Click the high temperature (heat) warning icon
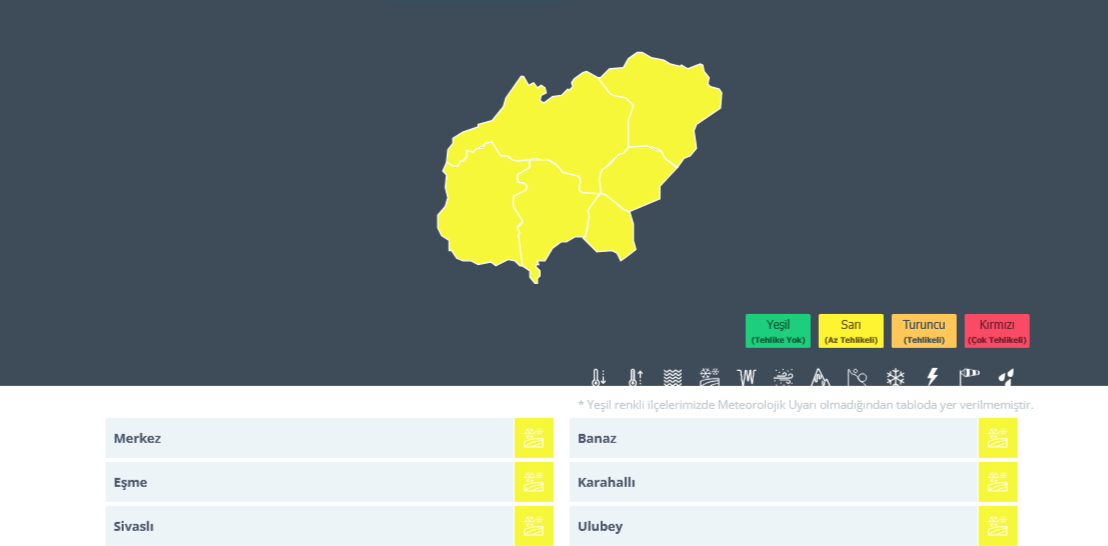The image size is (1108, 546). (x=635, y=377)
